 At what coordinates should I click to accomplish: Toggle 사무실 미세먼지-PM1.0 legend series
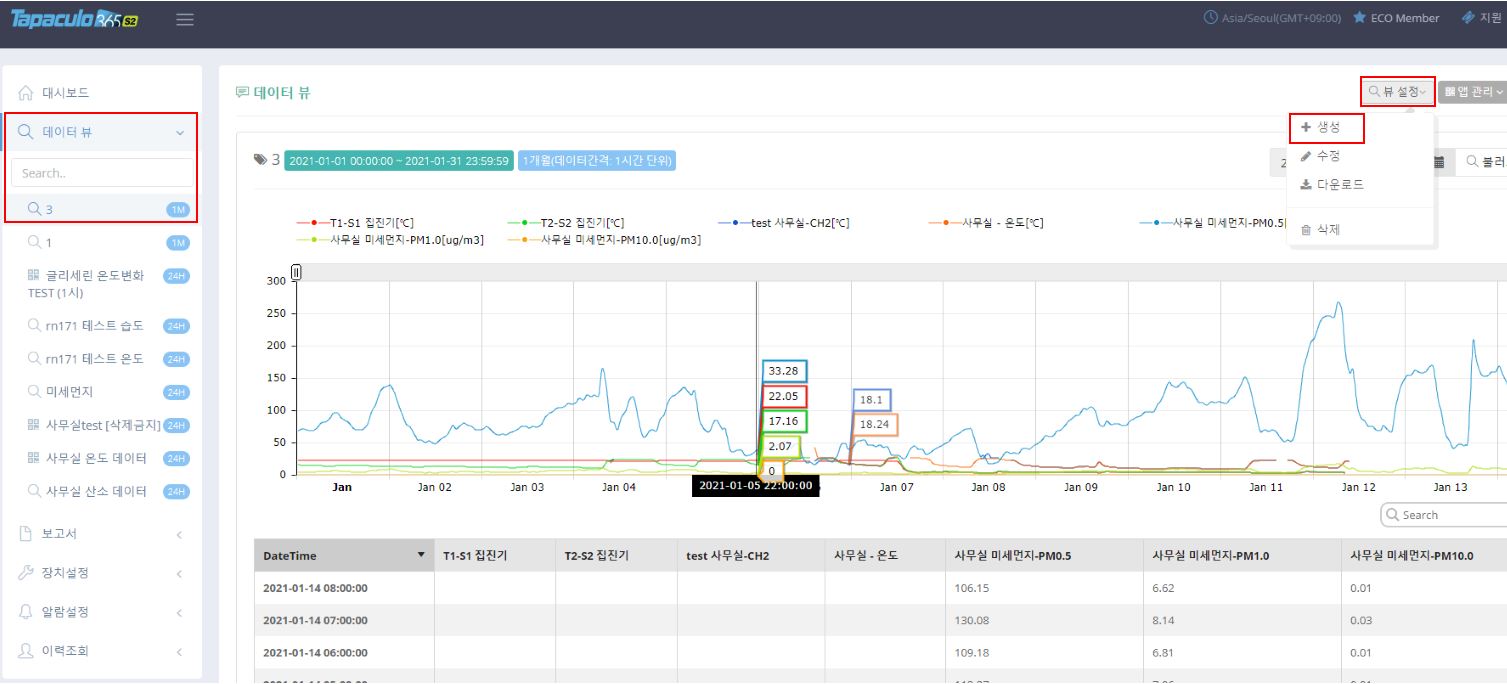click(x=390, y=240)
